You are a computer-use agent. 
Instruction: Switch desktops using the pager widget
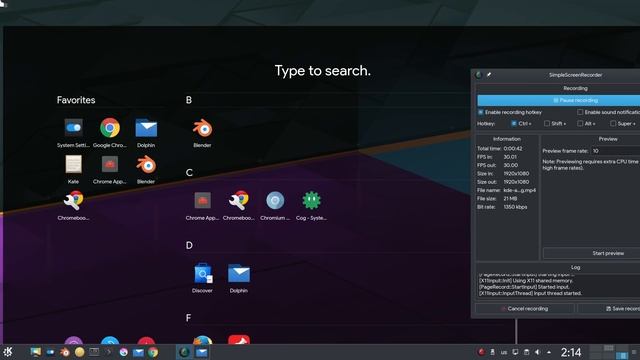[608, 352]
